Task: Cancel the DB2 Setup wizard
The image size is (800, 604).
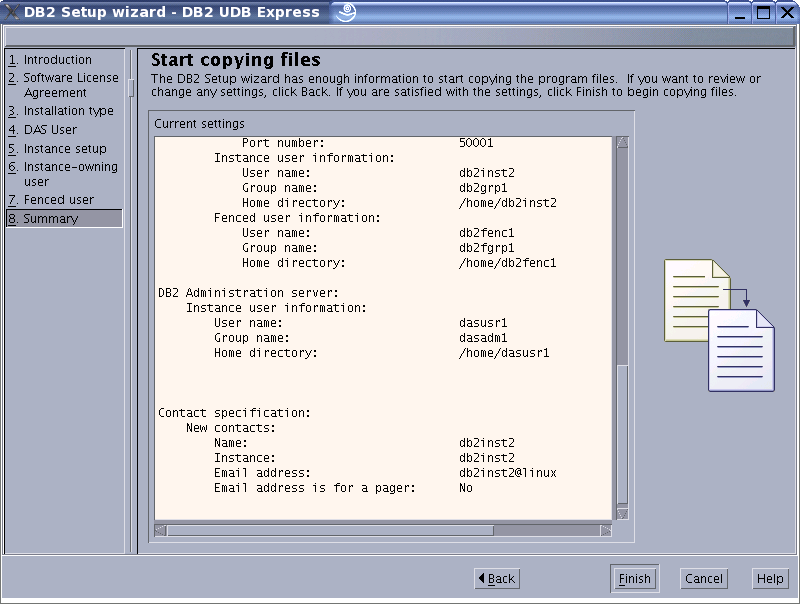Action: click(704, 578)
